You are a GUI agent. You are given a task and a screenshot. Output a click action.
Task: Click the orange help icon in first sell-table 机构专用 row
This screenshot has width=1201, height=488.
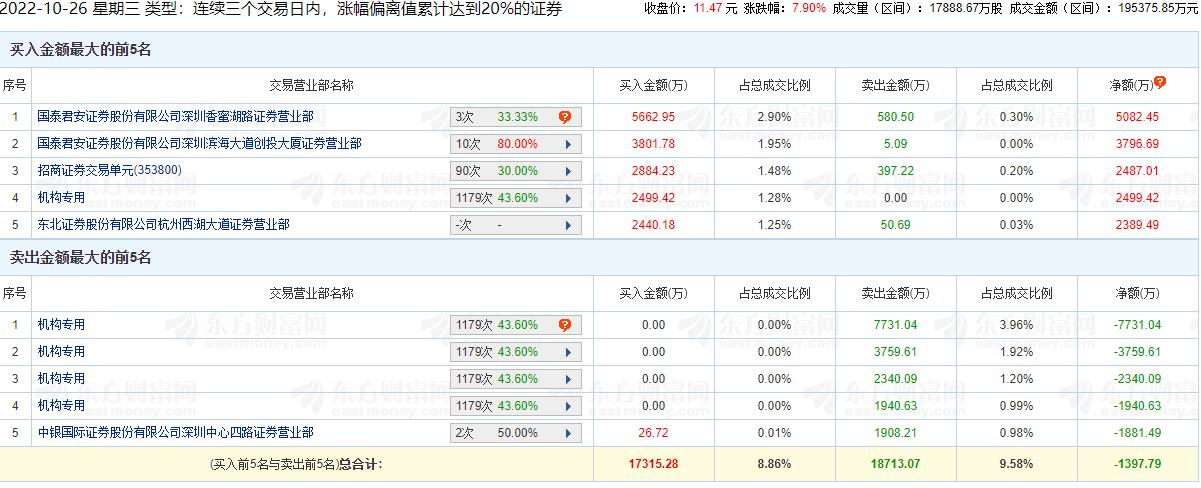565,325
